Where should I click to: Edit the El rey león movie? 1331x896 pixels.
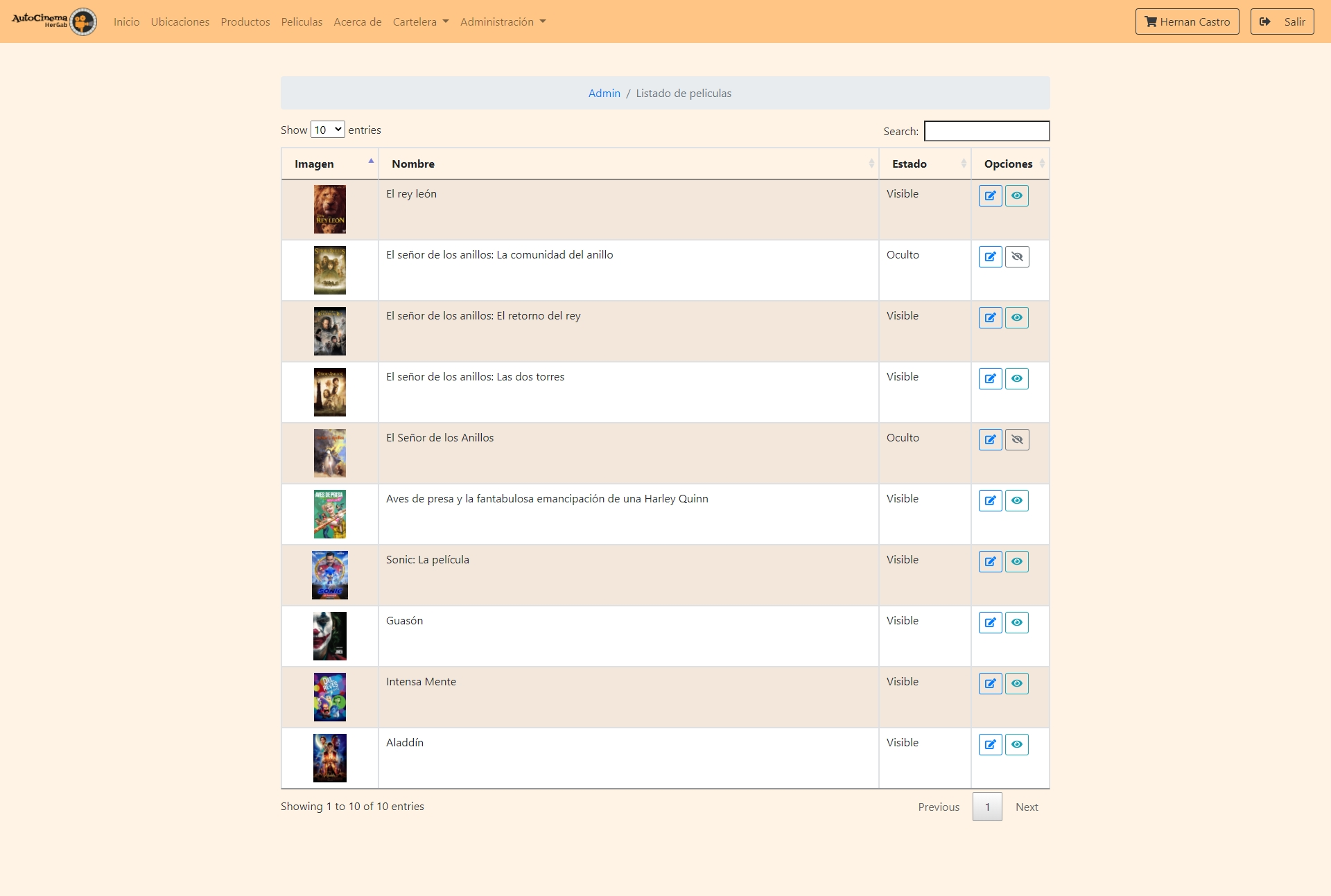point(990,195)
